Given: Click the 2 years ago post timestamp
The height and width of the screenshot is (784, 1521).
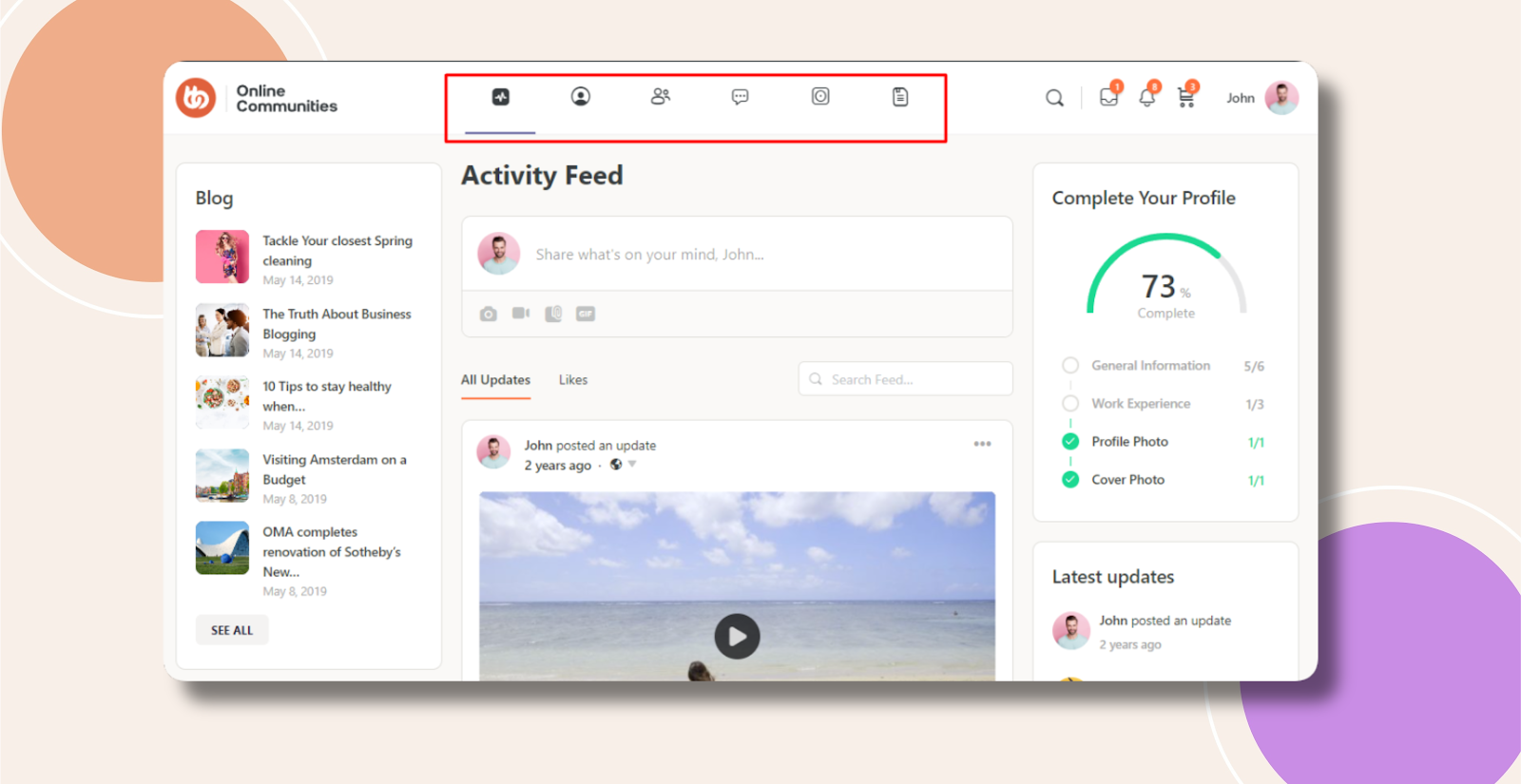Looking at the screenshot, I should 558,466.
